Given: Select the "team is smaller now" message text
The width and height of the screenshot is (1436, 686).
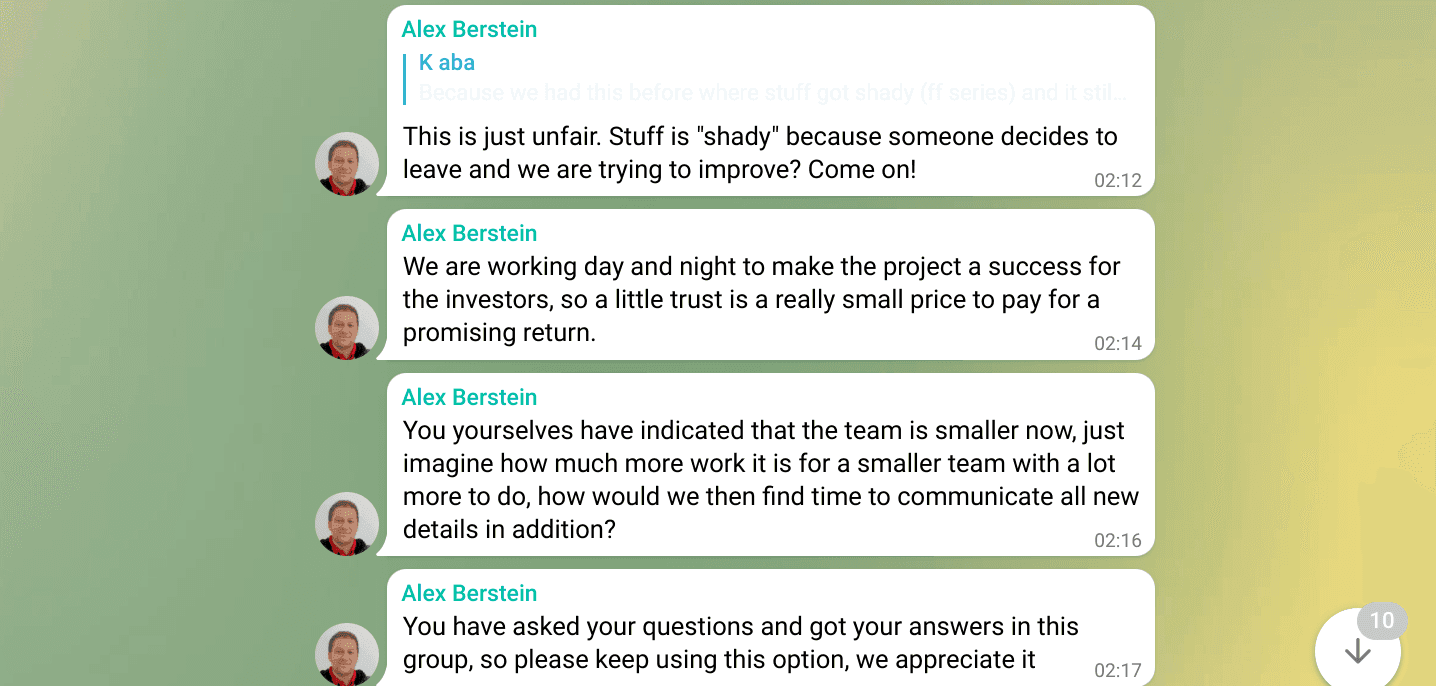Looking at the screenshot, I should pyautogui.click(x=770, y=480).
